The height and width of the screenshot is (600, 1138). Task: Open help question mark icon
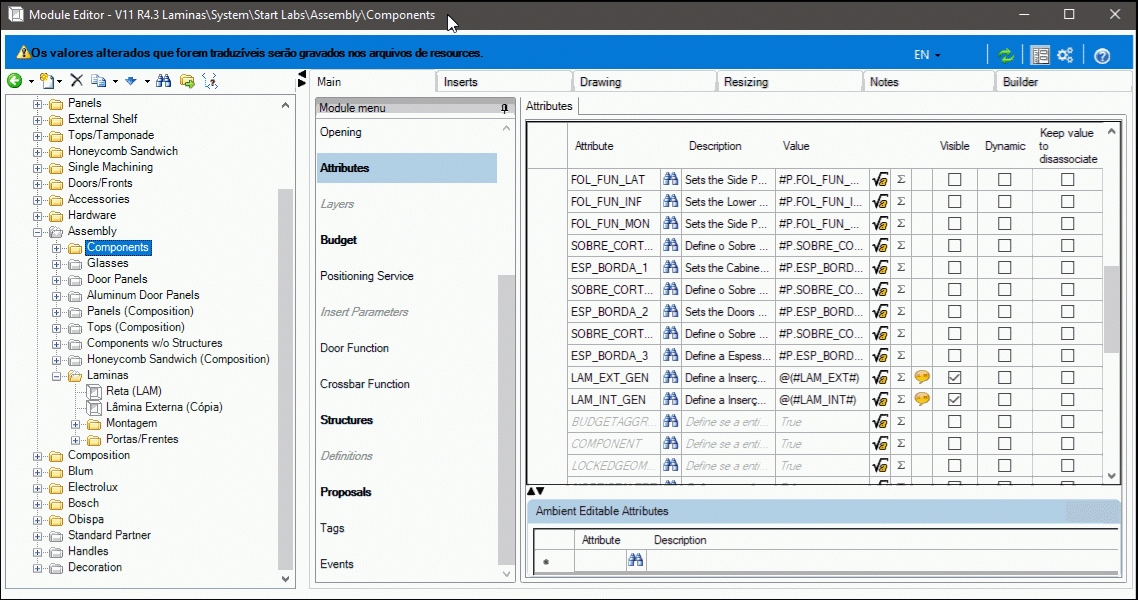click(x=1102, y=56)
